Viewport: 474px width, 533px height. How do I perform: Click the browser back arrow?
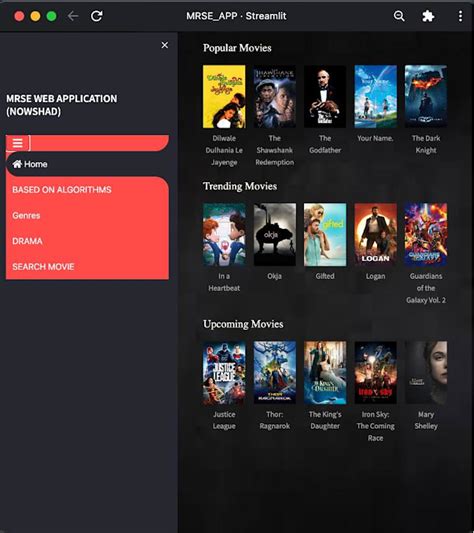click(73, 16)
